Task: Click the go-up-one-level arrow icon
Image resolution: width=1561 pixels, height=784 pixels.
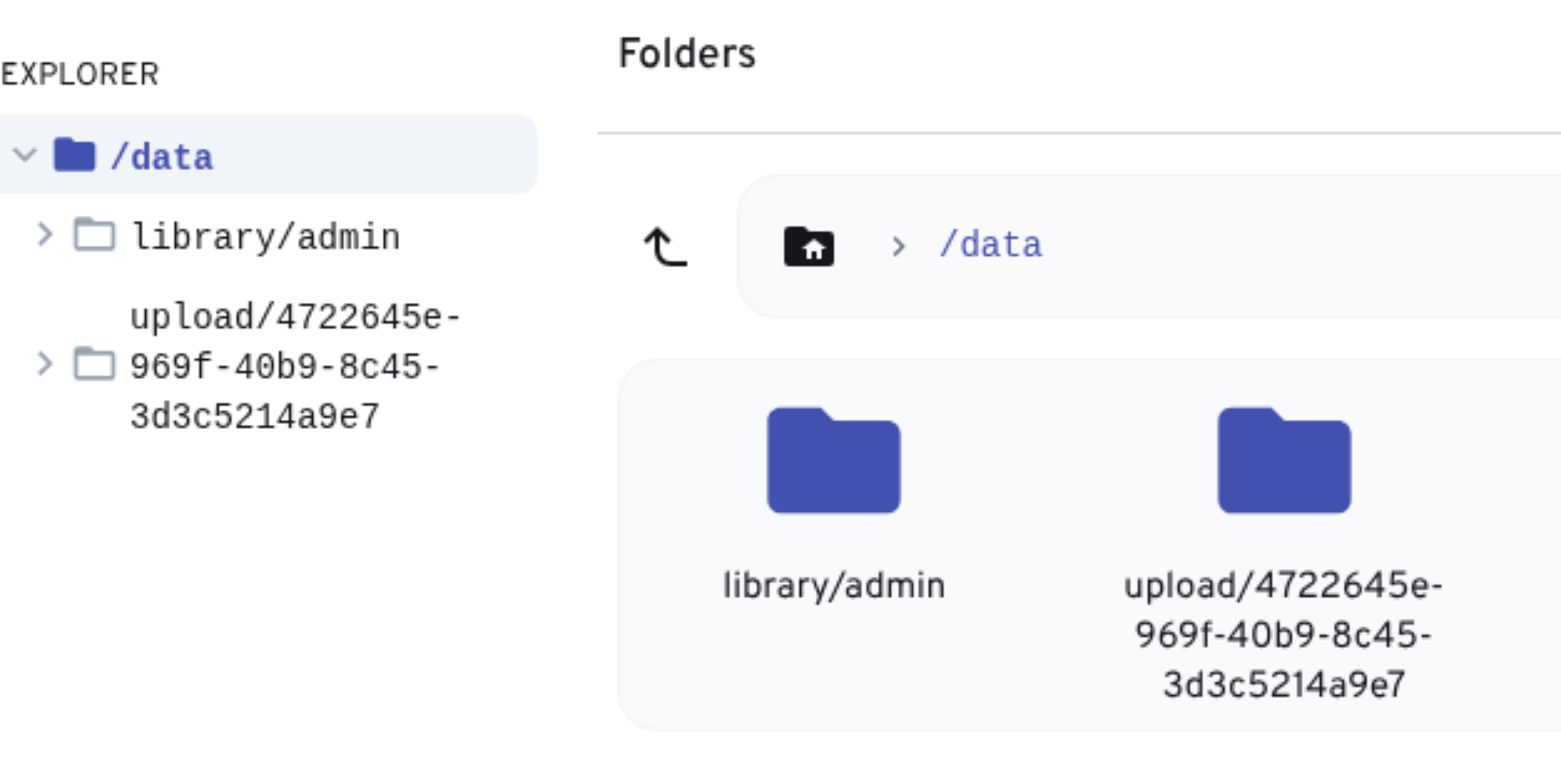Action: 666,246
